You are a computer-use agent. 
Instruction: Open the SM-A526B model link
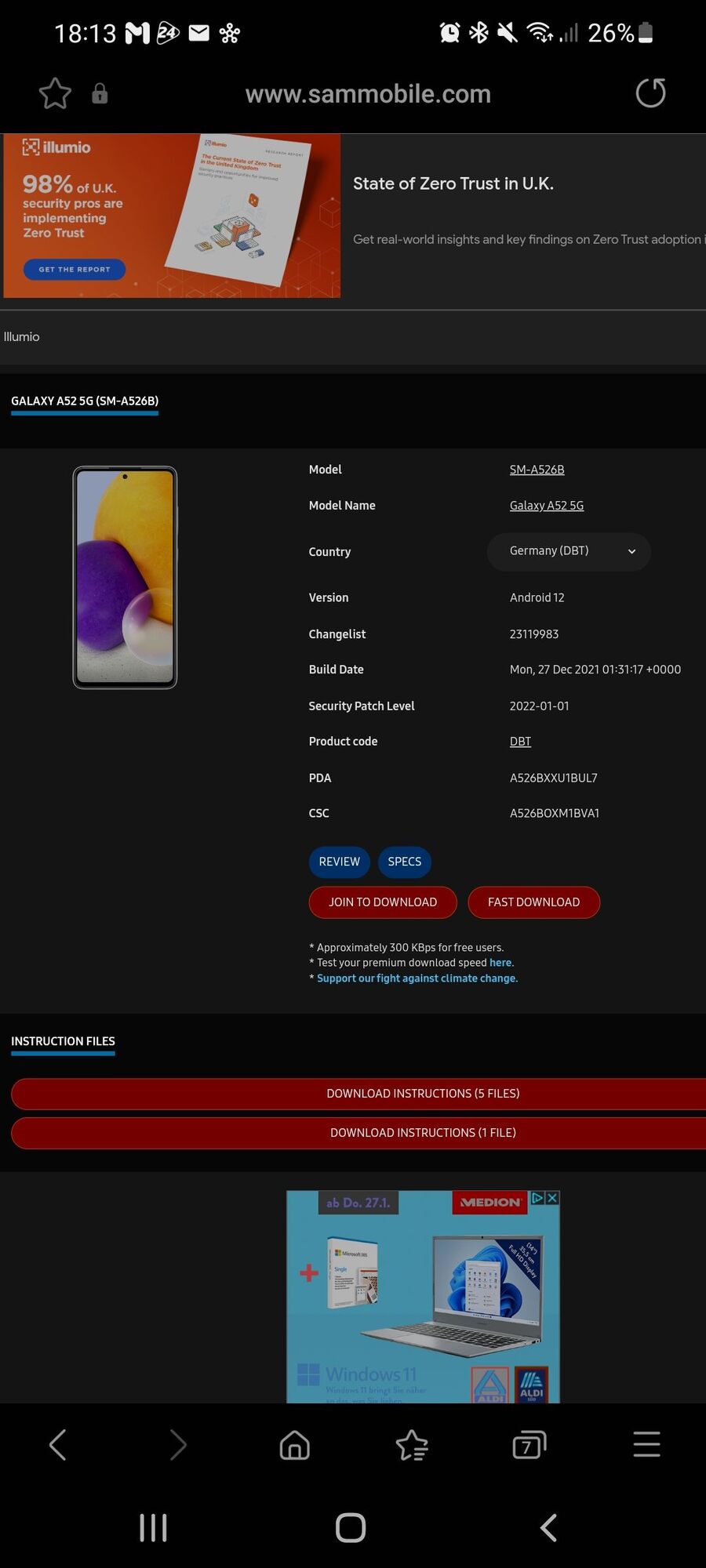[537, 470]
